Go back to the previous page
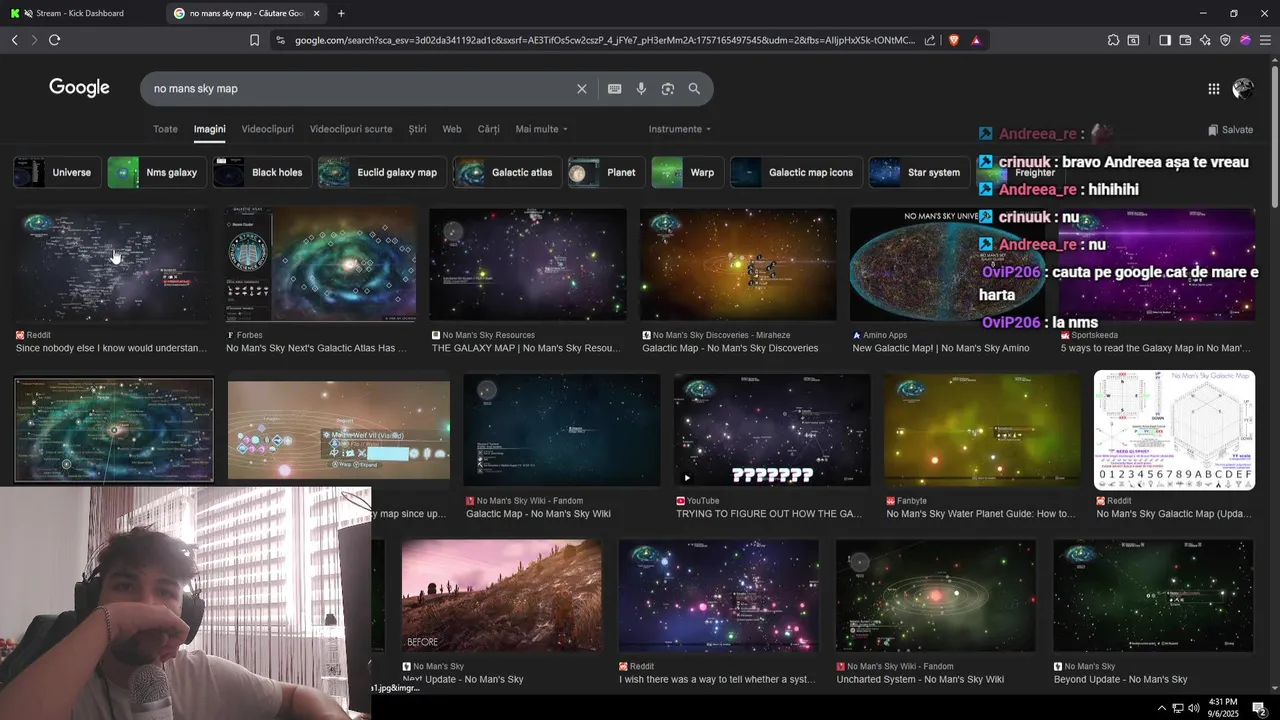The width and height of the screenshot is (1280, 720). pyautogui.click(x=14, y=40)
